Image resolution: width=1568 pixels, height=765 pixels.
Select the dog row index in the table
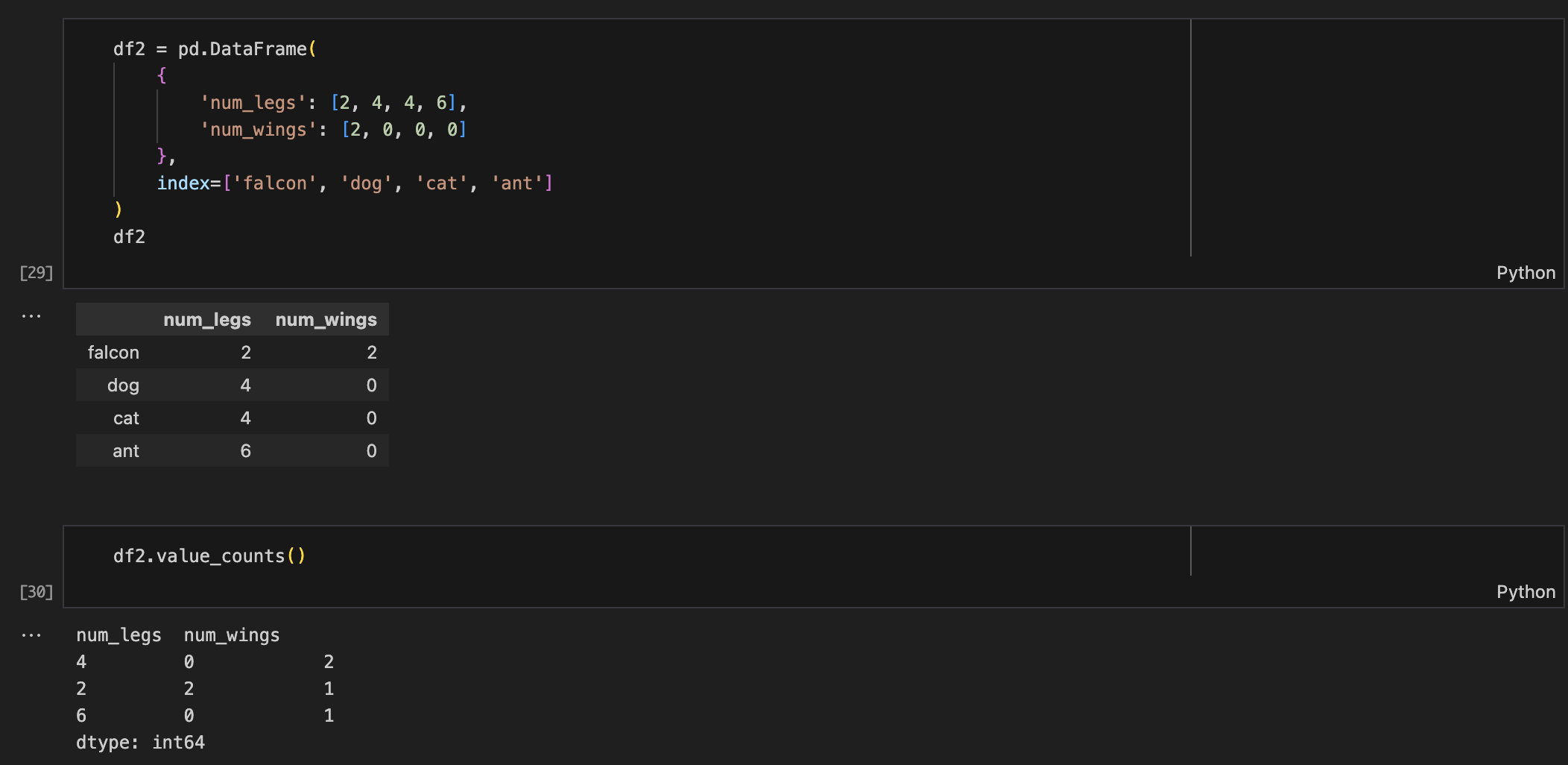pyautogui.click(x=123, y=385)
